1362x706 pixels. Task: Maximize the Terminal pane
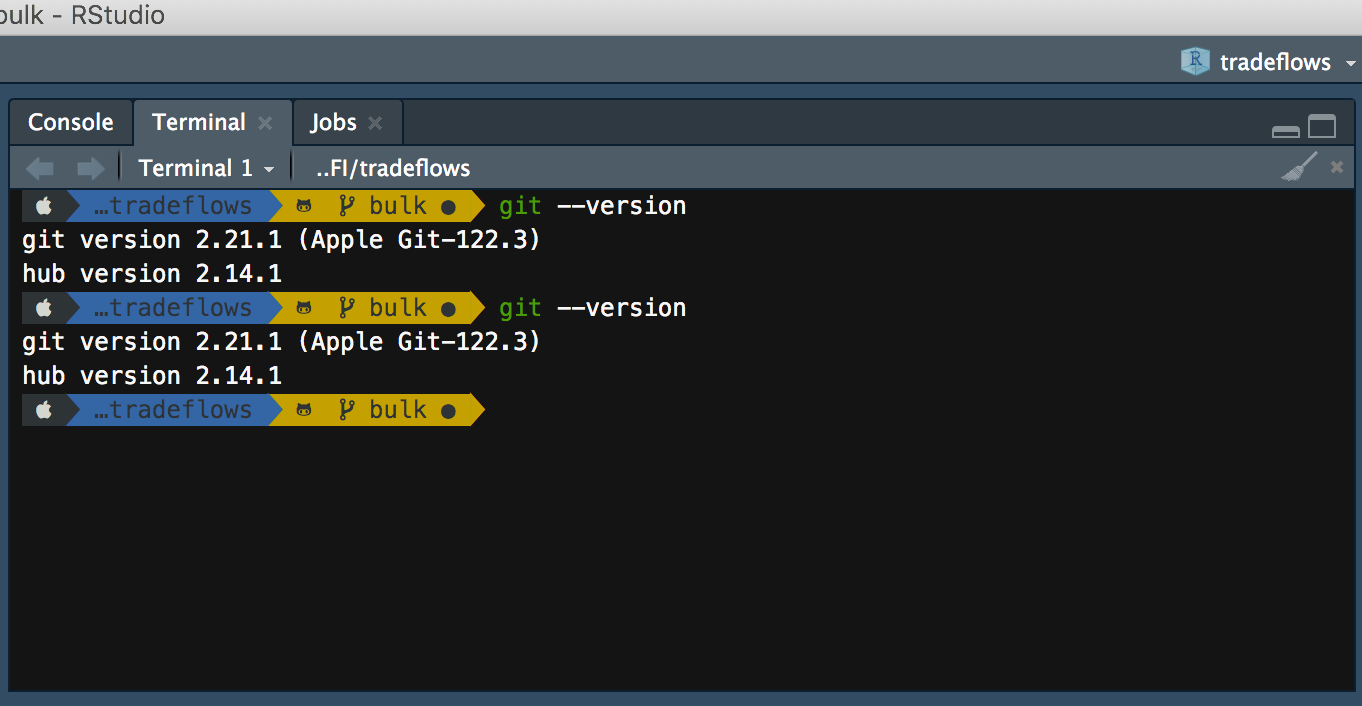pyautogui.click(x=1322, y=127)
